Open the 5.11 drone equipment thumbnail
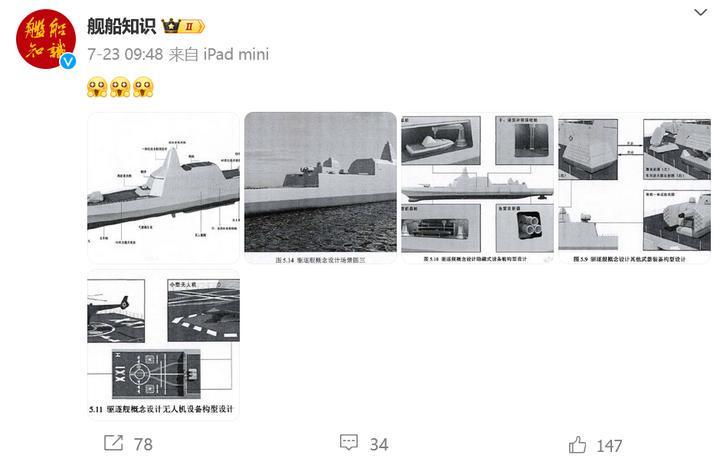This screenshot has width=720, height=465. click(163, 345)
